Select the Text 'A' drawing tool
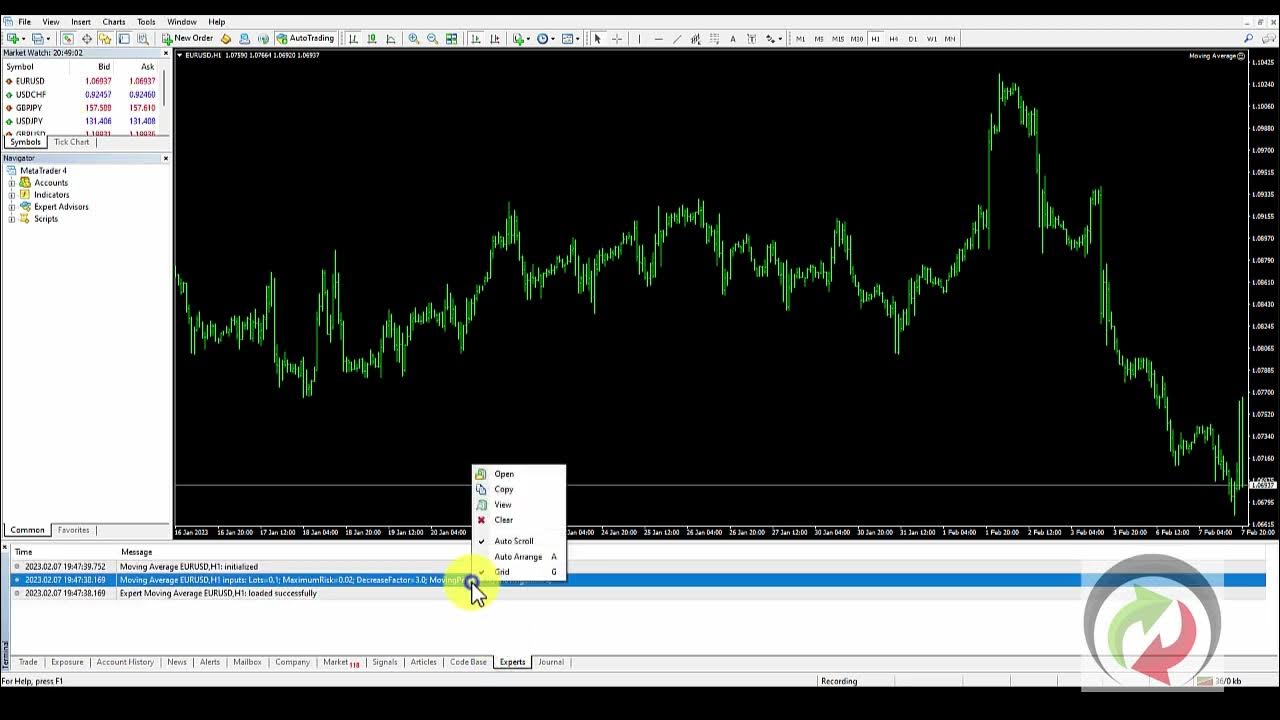 [x=733, y=39]
